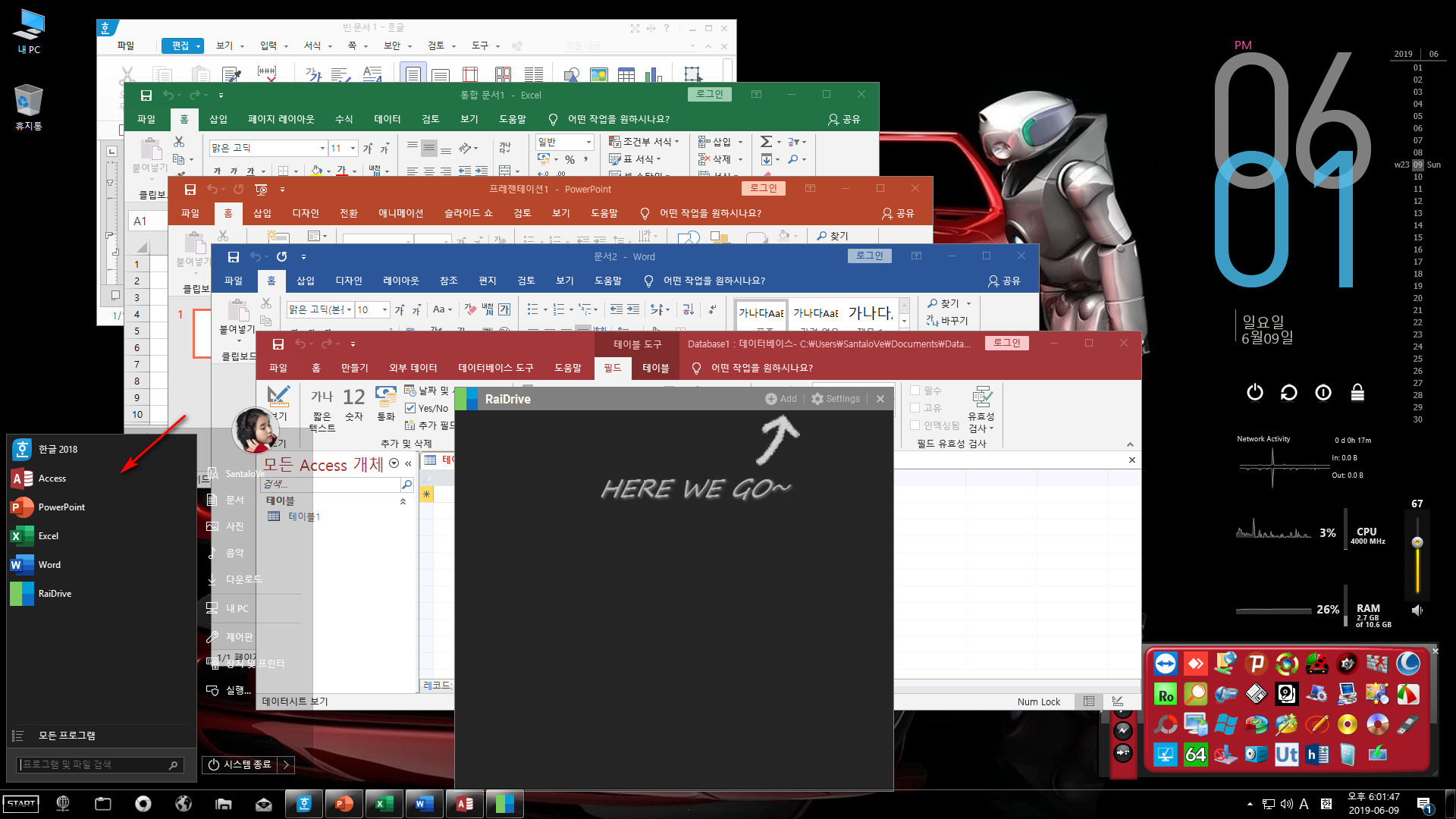Insert Currency field in Access ribbon
This screenshot has height=819, width=1456.
pyautogui.click(x=386, y=405)
